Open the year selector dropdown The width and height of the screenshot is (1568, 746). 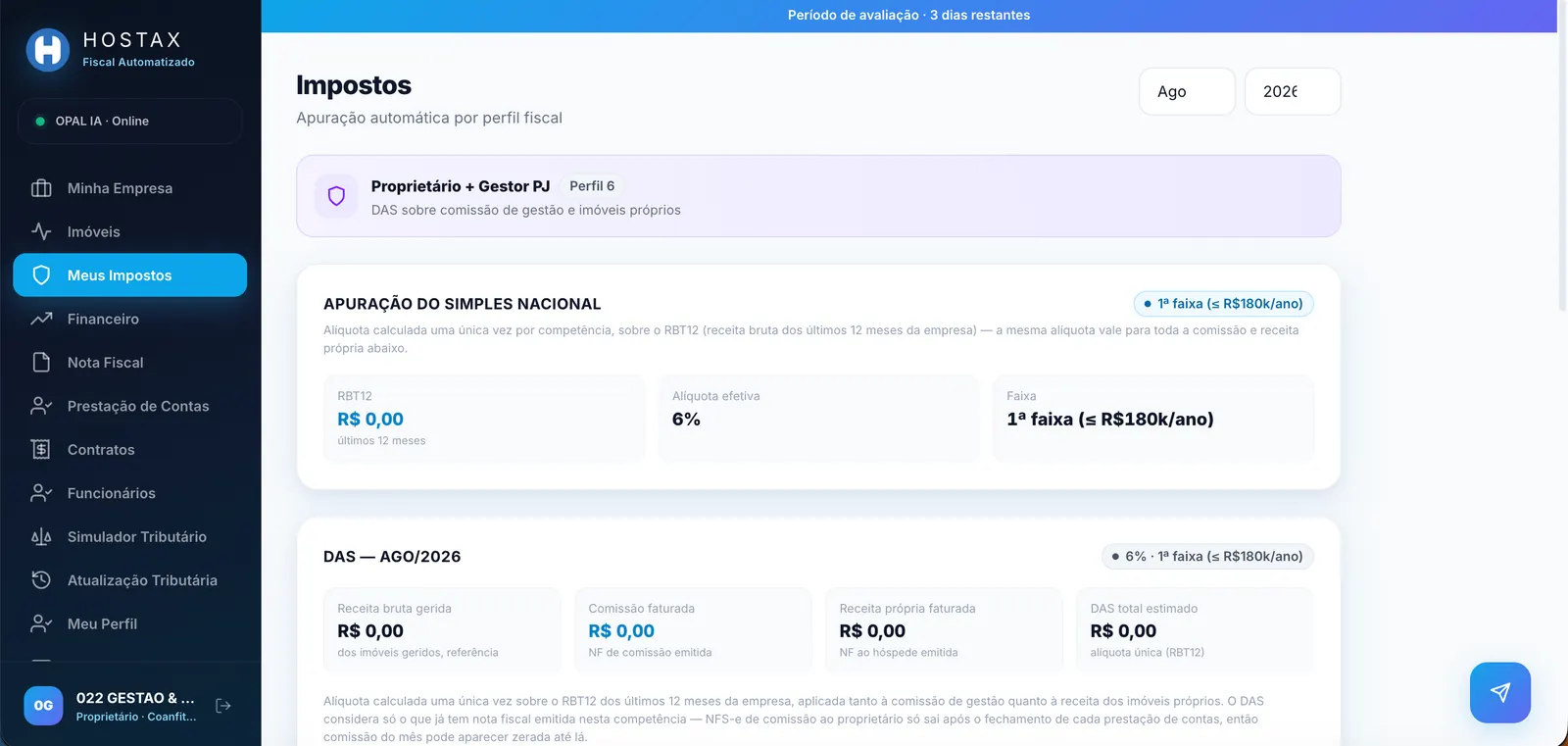point(1293,91)
